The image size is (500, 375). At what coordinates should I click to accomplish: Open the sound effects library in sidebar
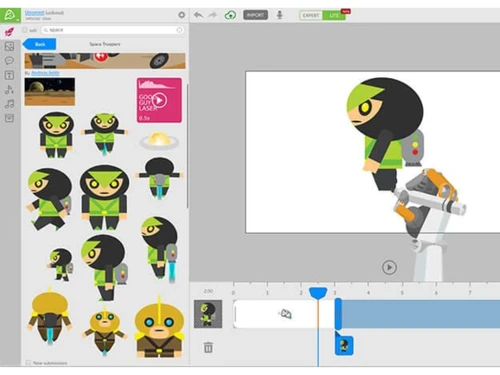pyautogui.click(x=9, y=89)
